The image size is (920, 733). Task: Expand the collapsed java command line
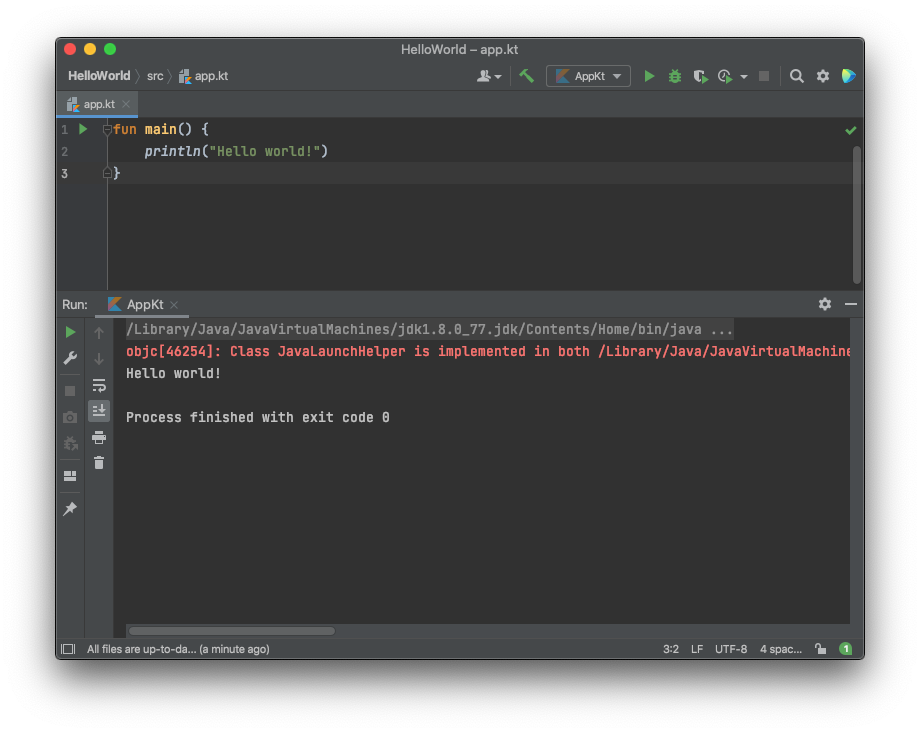tap(429, 329)
